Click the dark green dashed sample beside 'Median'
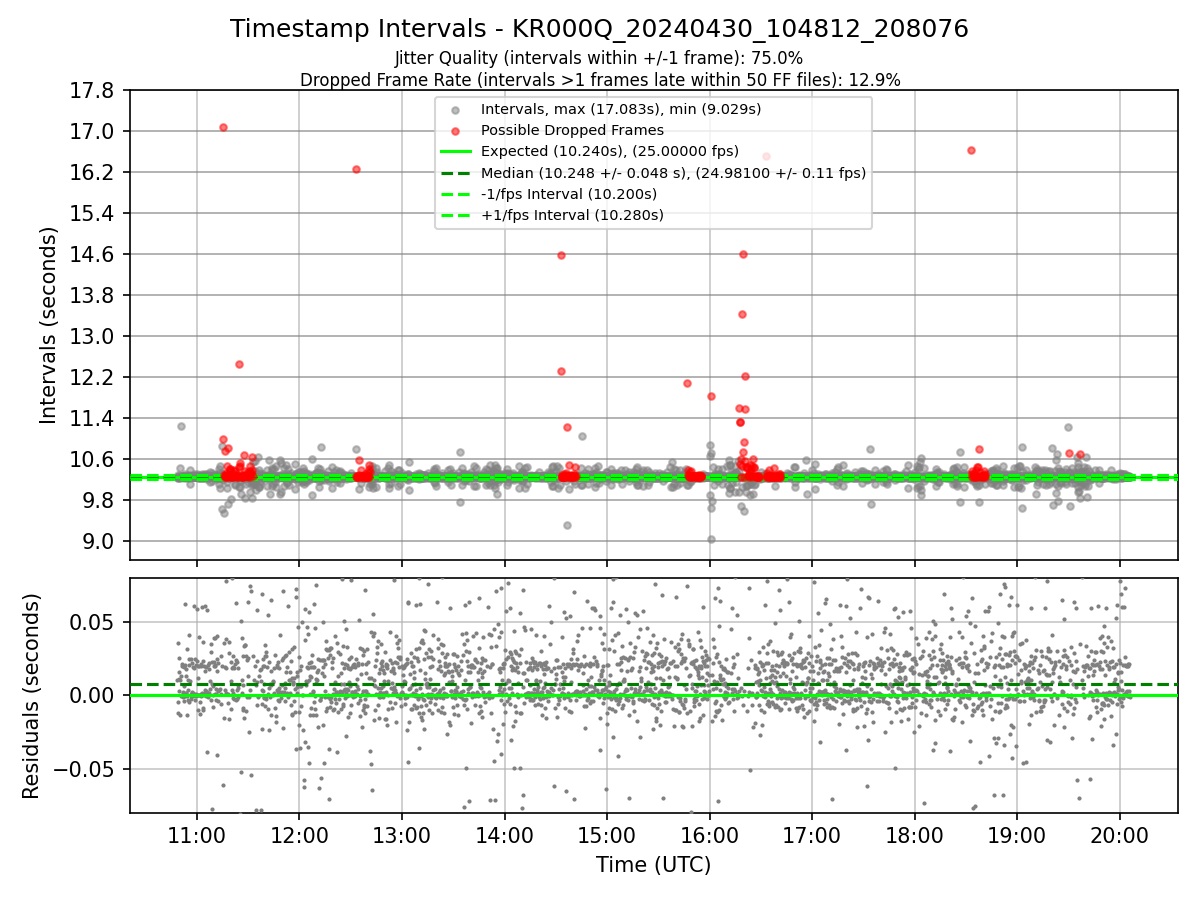This screenshot has width=1200, height=900. pos(456,173)
